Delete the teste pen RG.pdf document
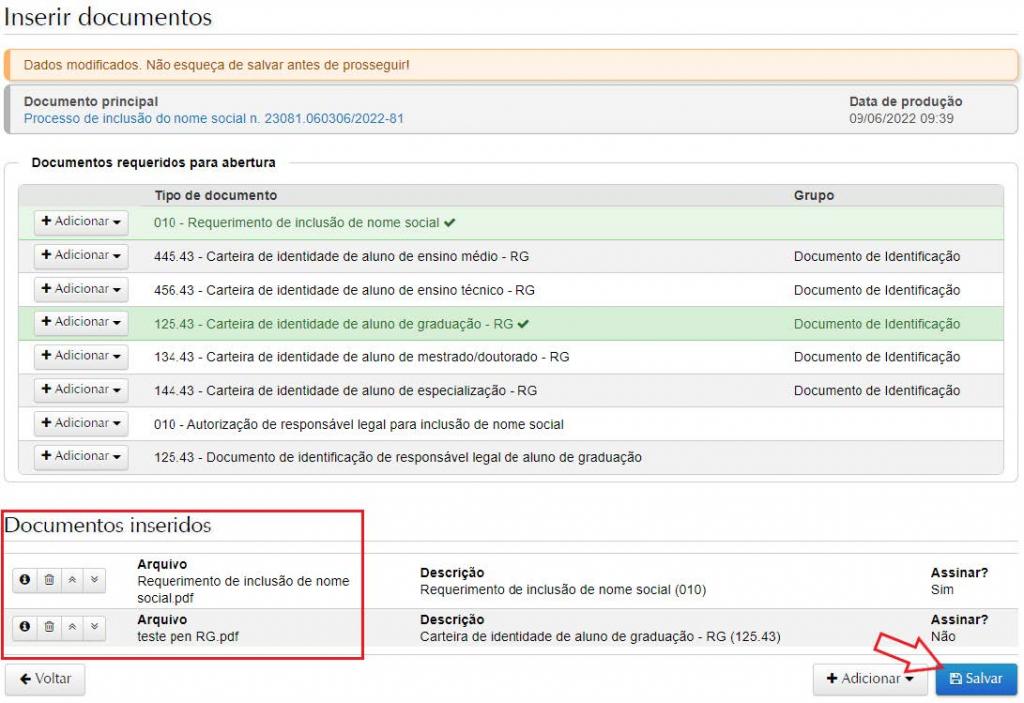The height and width of the screenshot is (703, 1024). 48,627
